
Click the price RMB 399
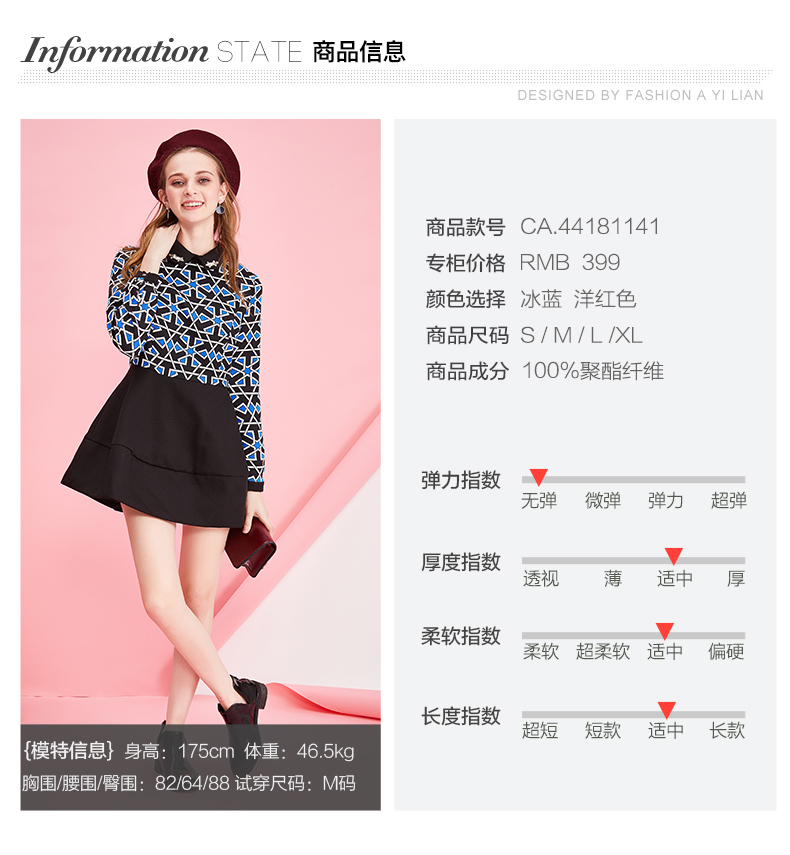point(570,262)
